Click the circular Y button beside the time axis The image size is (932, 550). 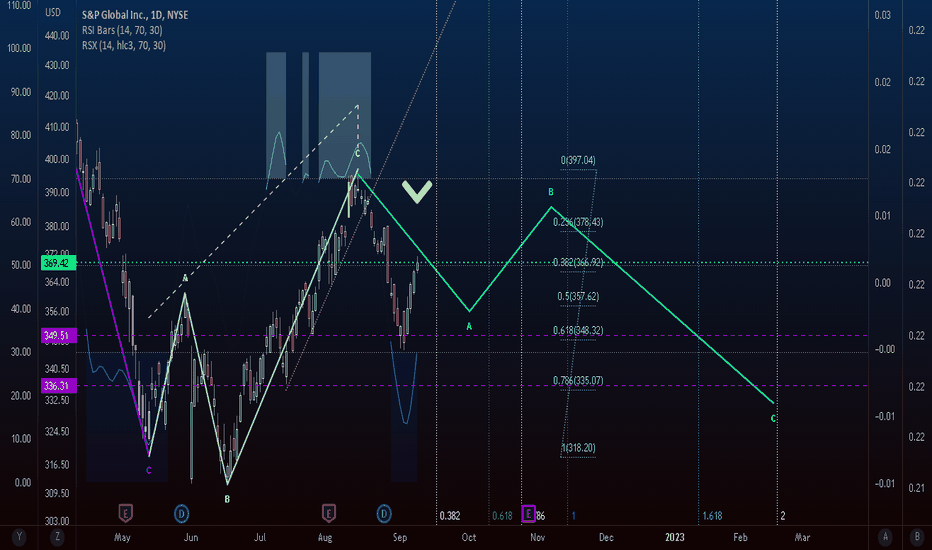(x=19, y=537)
